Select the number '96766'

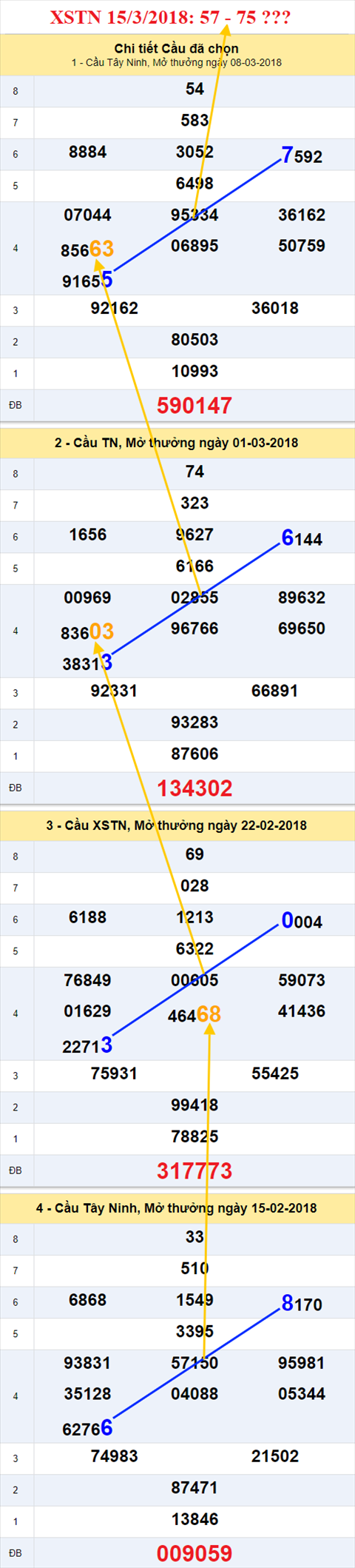[x=195, y=629]
